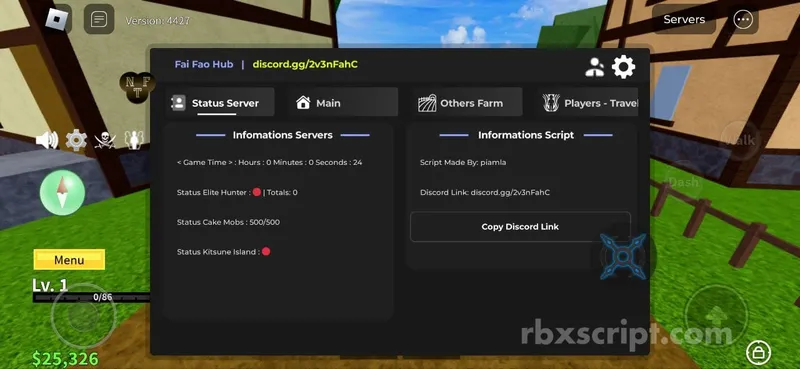Click Status Kitsune Island line

223,252
